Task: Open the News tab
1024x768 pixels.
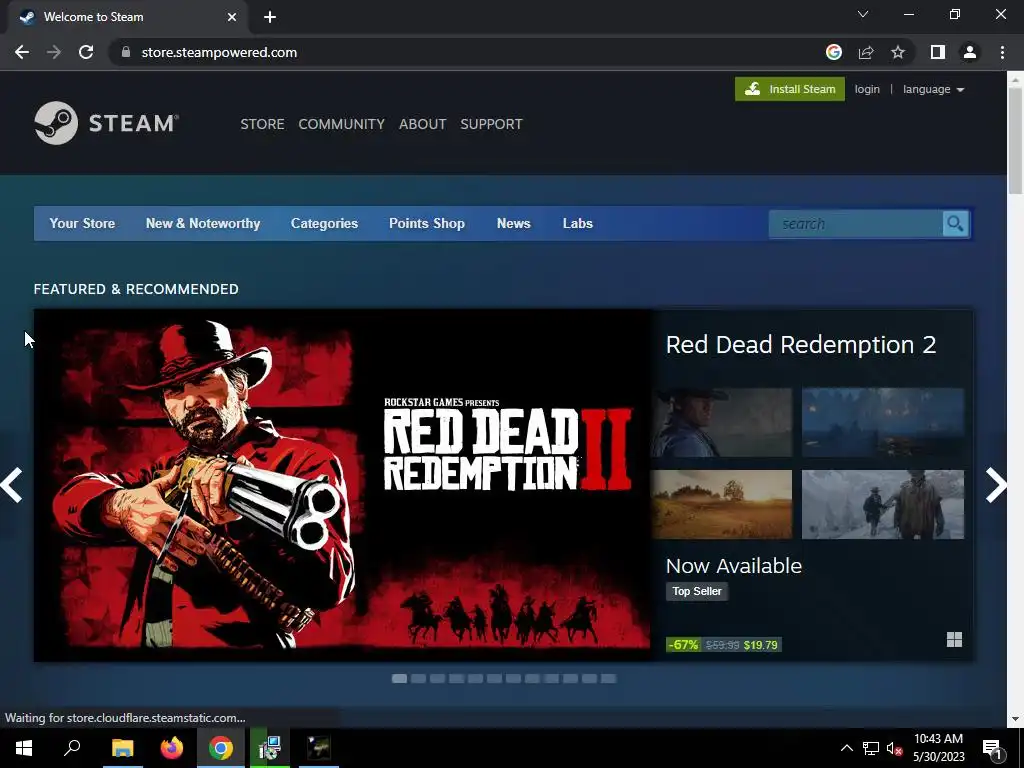Action: [514, 223]
